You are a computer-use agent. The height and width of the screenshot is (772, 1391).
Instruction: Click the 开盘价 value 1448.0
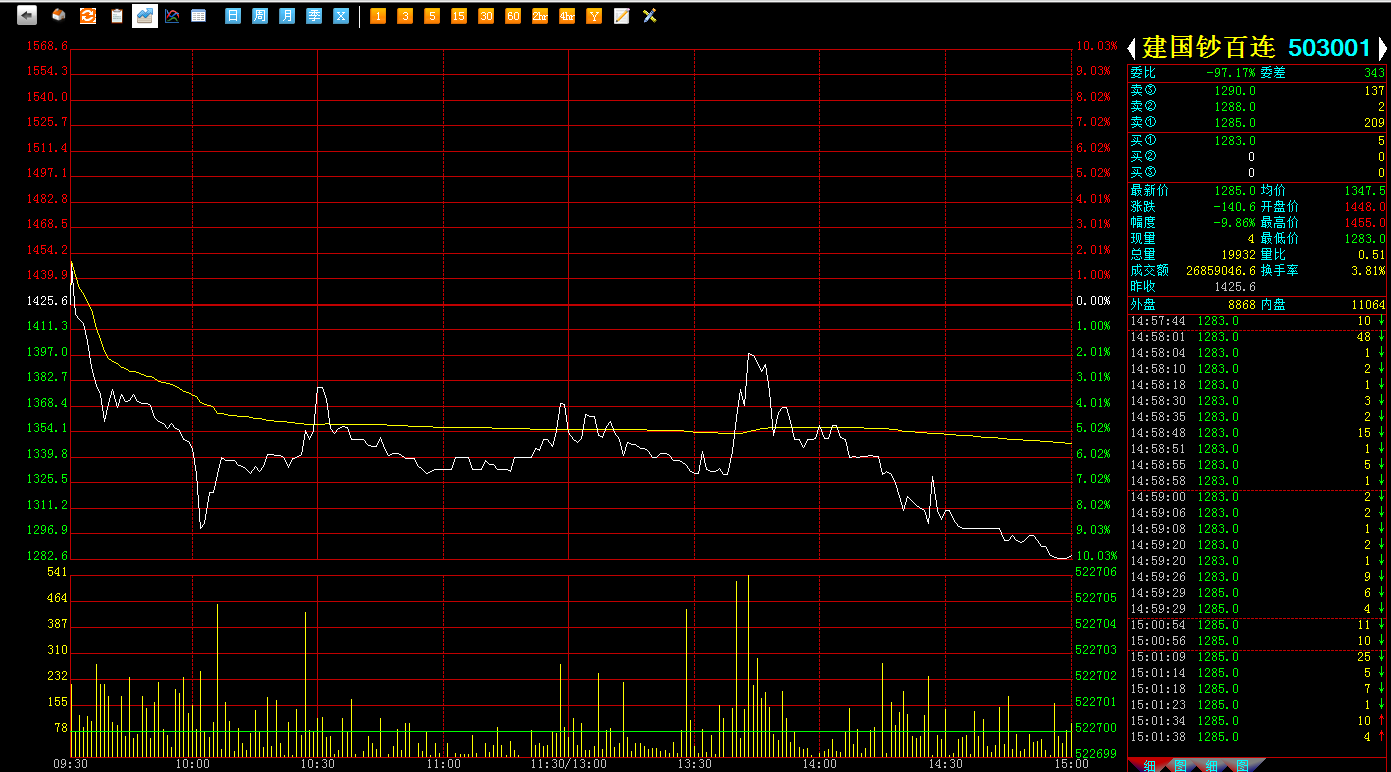(1365, 207)
